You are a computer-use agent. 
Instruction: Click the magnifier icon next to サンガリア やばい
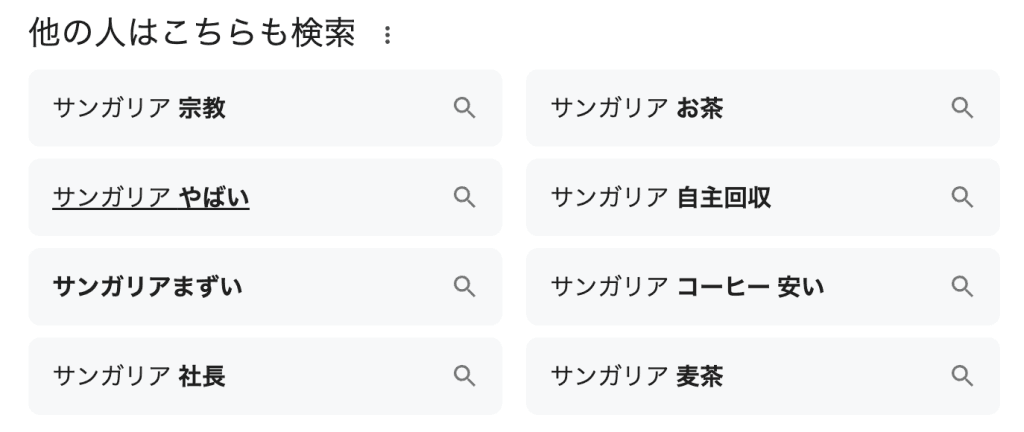(464, 197)
